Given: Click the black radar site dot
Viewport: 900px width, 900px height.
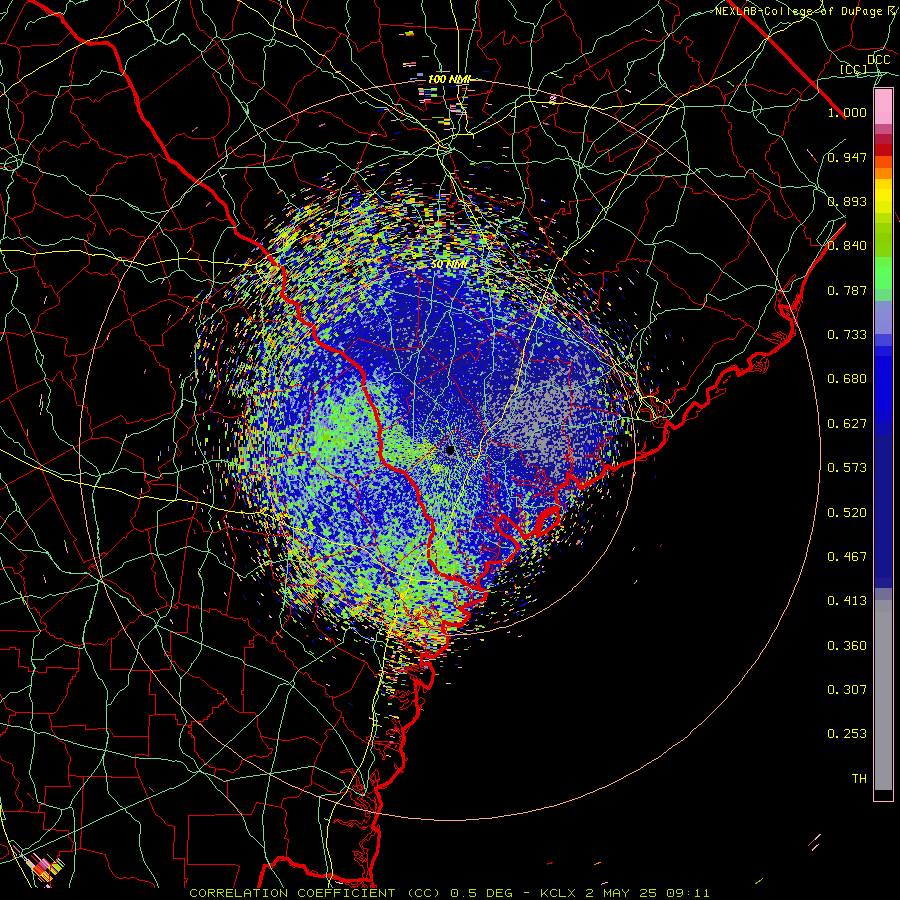Looking at the screenshot, I should click(450, 451).
